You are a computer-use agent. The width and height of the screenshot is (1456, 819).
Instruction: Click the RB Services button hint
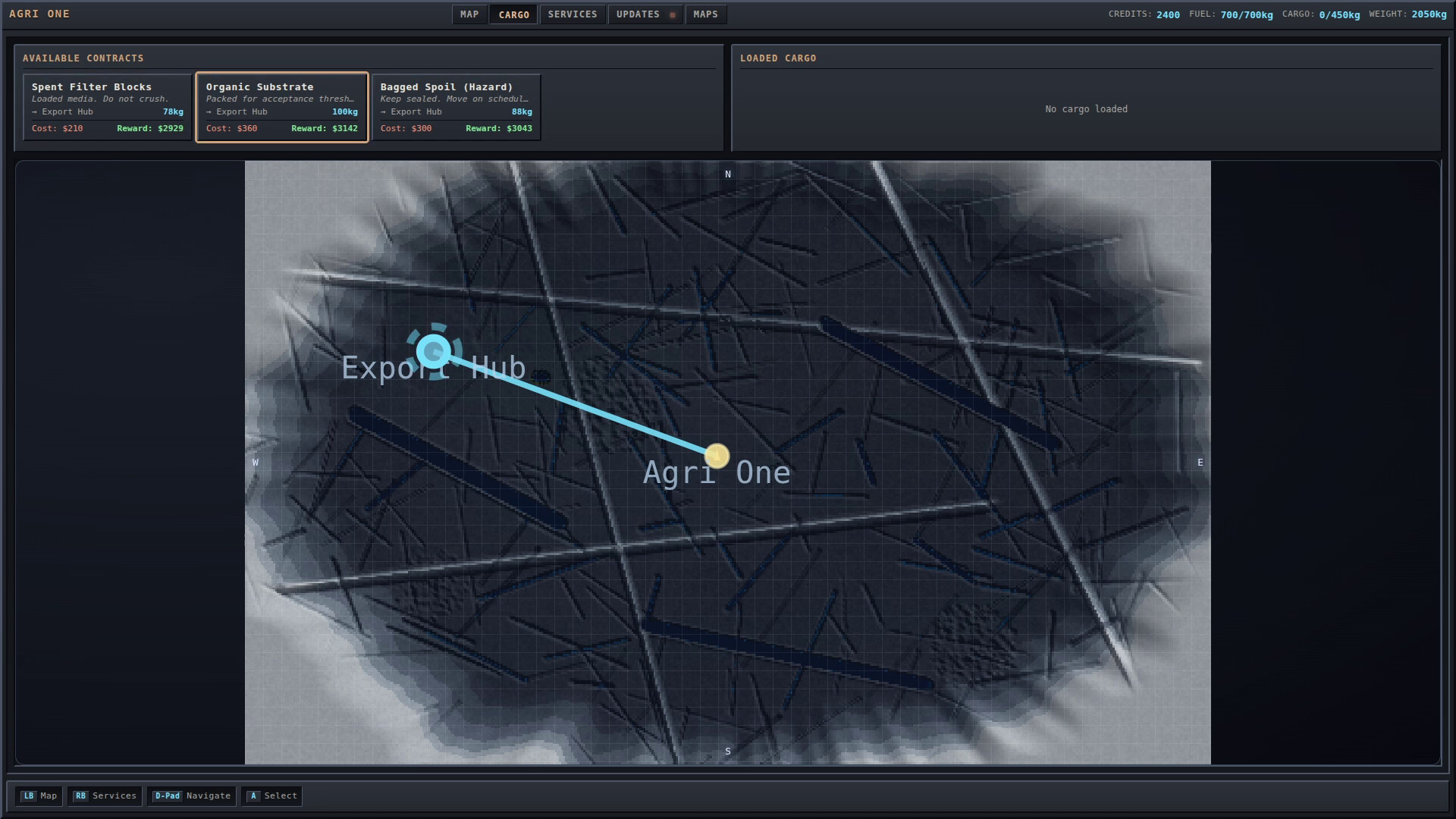105,795
